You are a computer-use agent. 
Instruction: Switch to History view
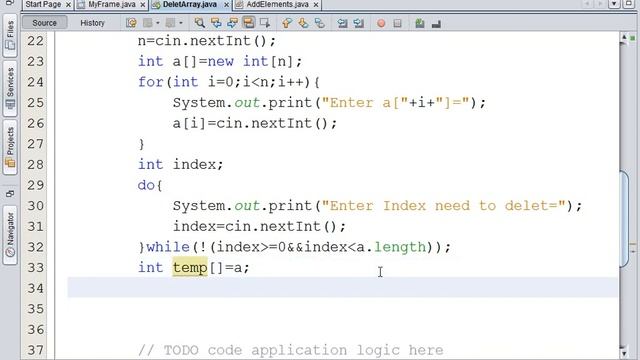(x=92, y=23)
